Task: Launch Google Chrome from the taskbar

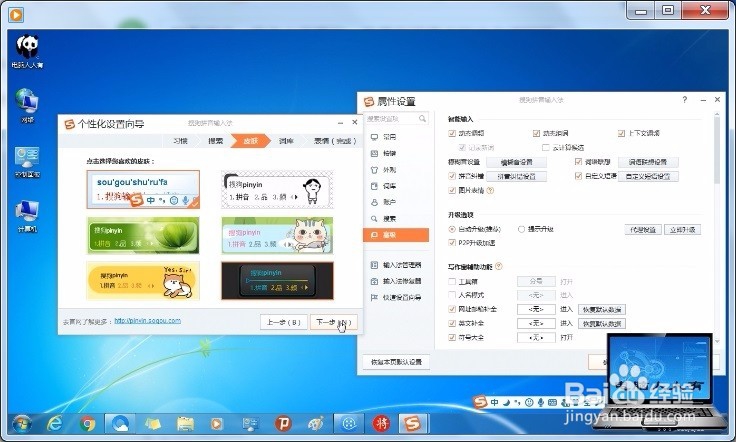Action: click(x=87, y=424)
